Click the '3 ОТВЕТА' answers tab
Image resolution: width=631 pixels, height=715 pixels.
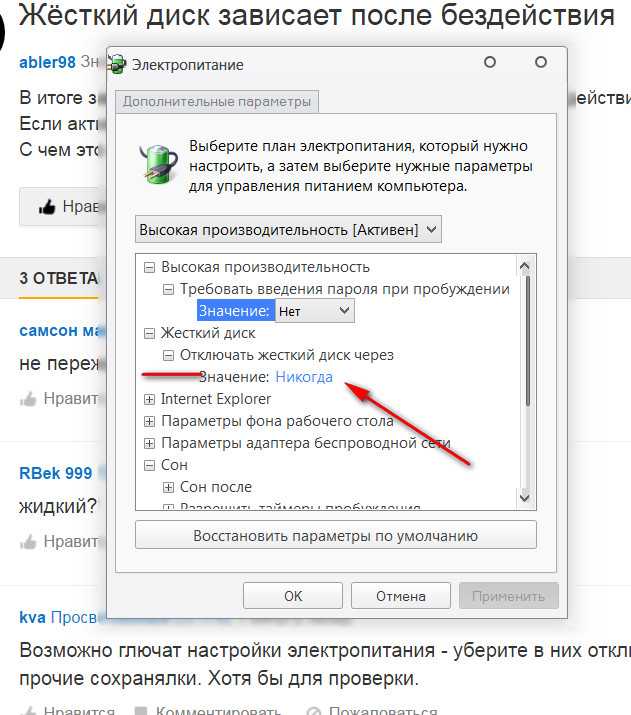pos(58,278)
